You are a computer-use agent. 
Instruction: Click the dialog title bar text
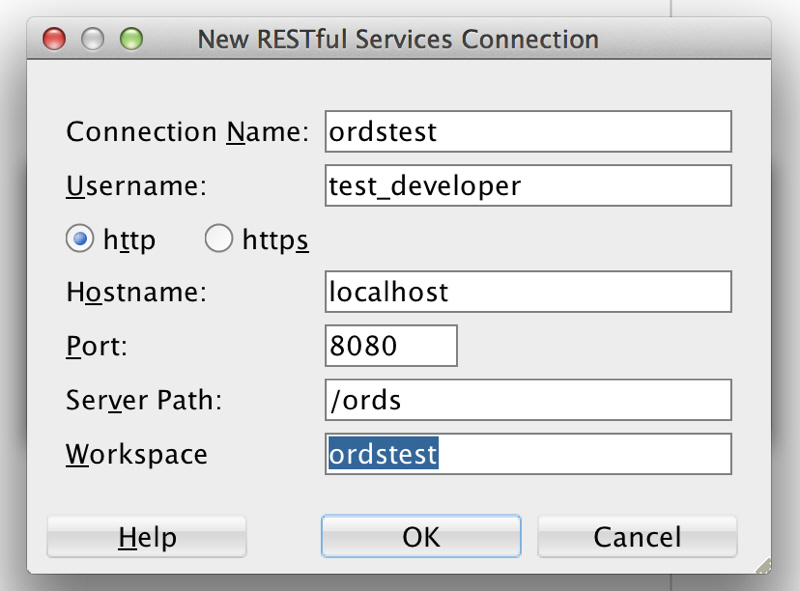point(398,40)
